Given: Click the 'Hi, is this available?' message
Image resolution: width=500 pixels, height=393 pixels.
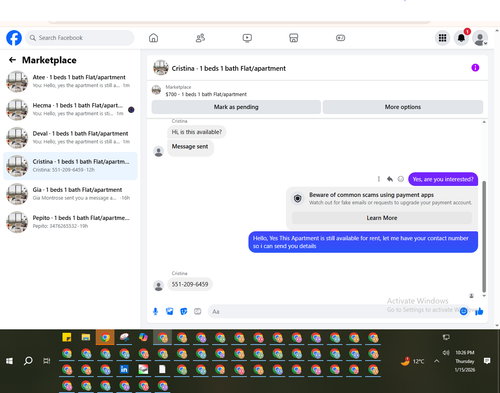Looking at the screenshot, I should [197, 132].
